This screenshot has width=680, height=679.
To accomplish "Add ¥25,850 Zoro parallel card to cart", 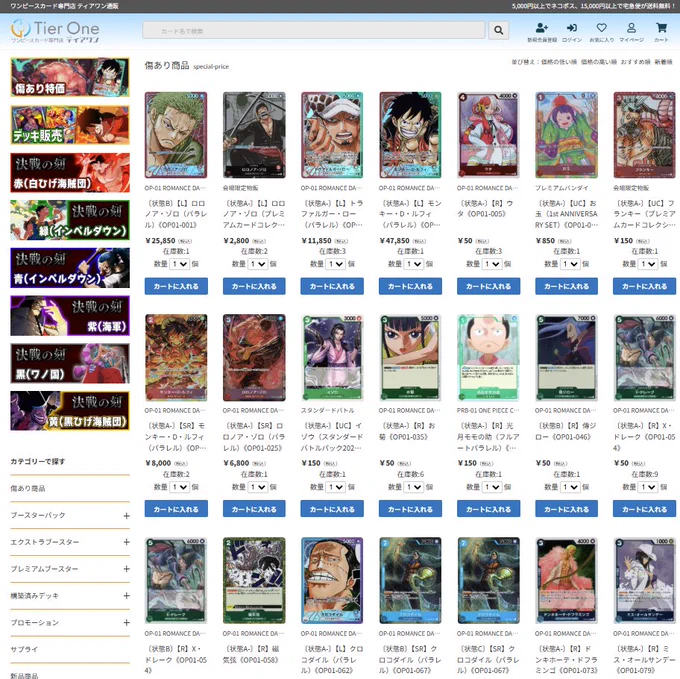I will (x=176, y=286).
